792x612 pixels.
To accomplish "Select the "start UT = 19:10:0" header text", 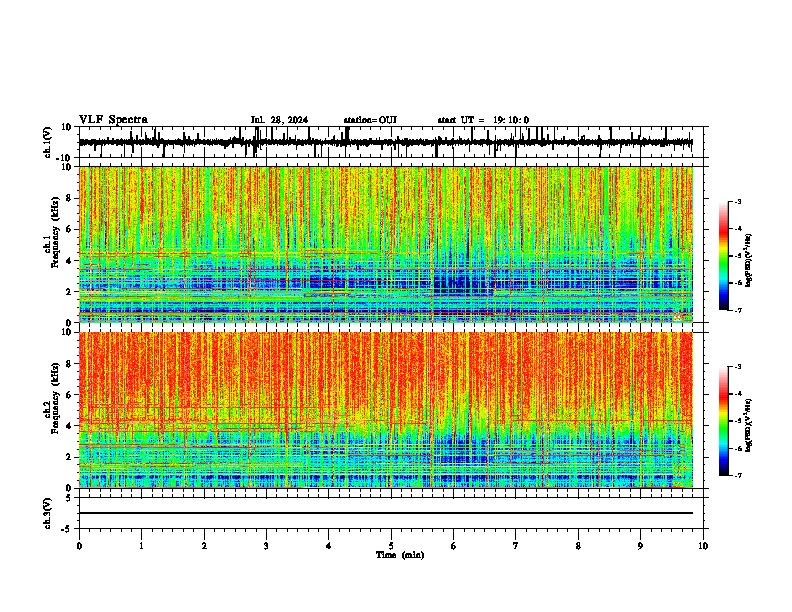I will [483, 120].
